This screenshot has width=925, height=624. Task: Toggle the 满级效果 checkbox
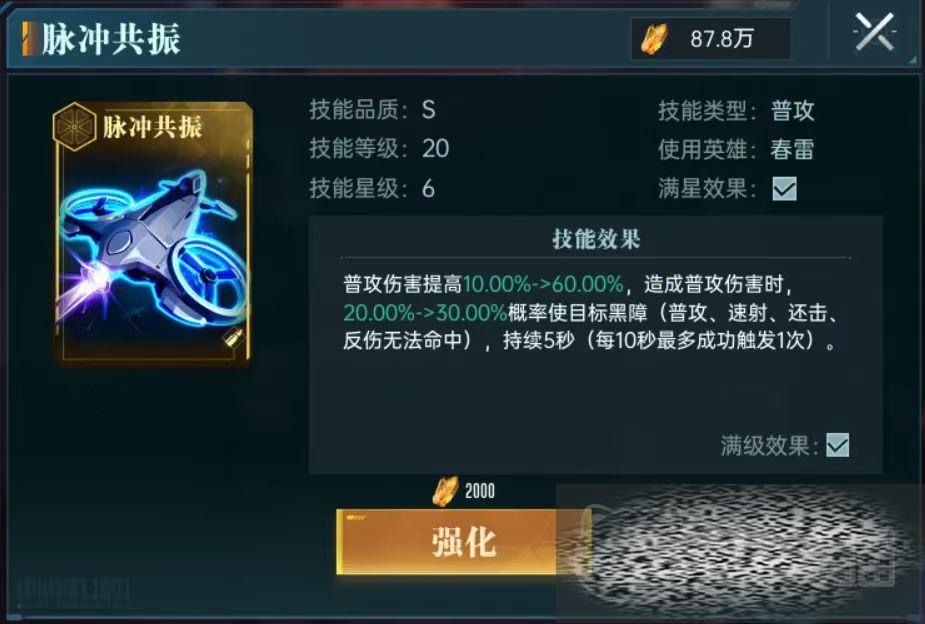[837, 445]
